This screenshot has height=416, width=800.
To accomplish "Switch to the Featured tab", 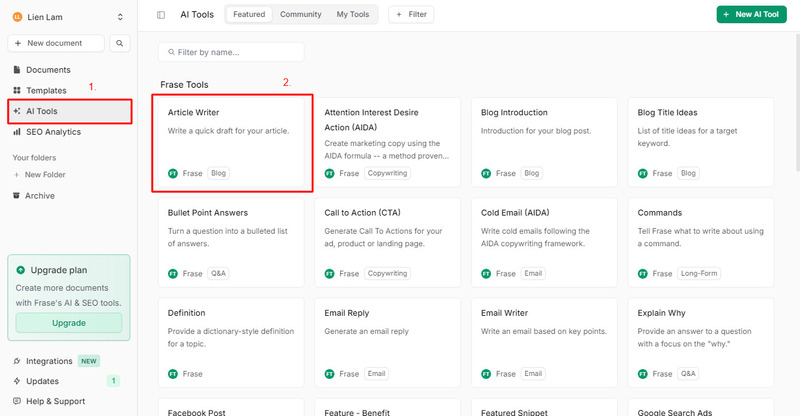I will [249, 14].
